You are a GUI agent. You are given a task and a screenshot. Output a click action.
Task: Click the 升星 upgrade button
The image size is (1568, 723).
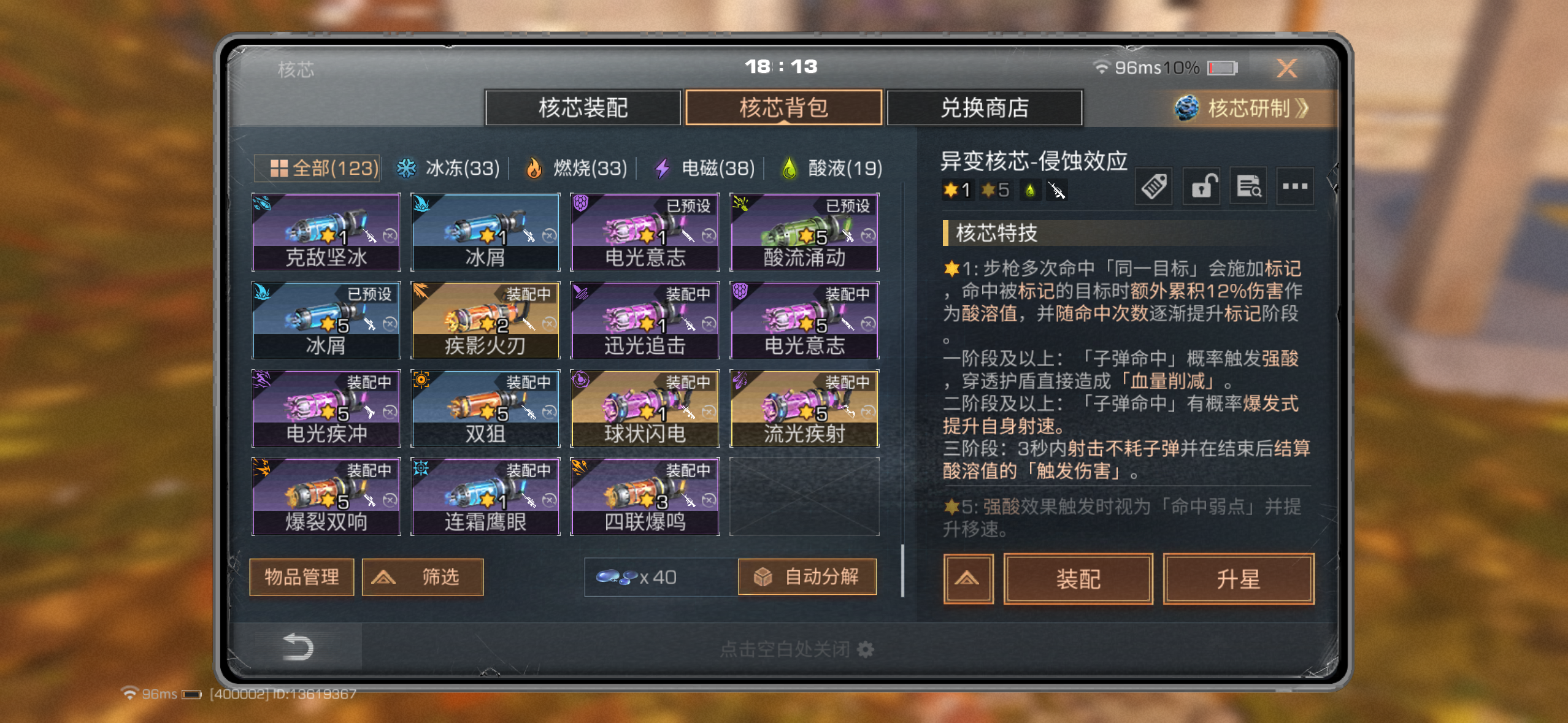[x=1238, y=579]
